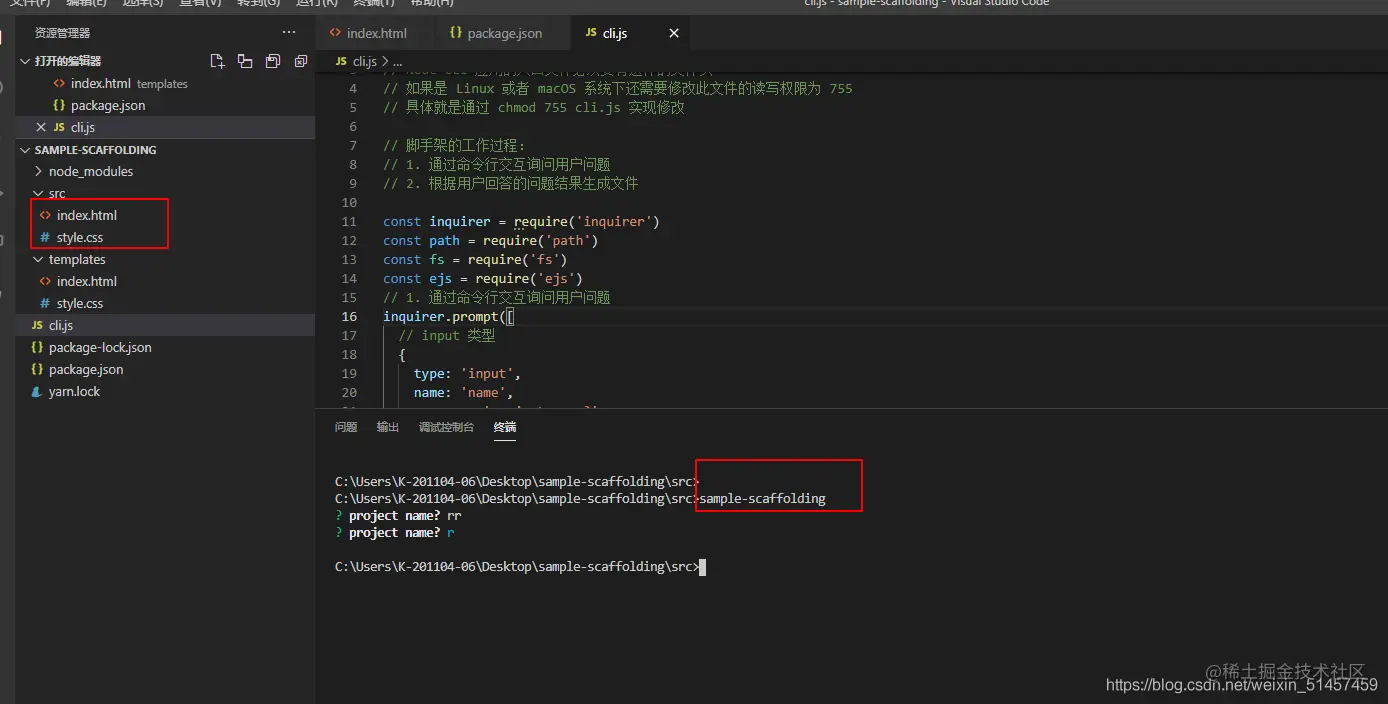Close cli.js in the open editors list
The width and height of the screenshot is (1388, 704).
[x=41, y=127]
